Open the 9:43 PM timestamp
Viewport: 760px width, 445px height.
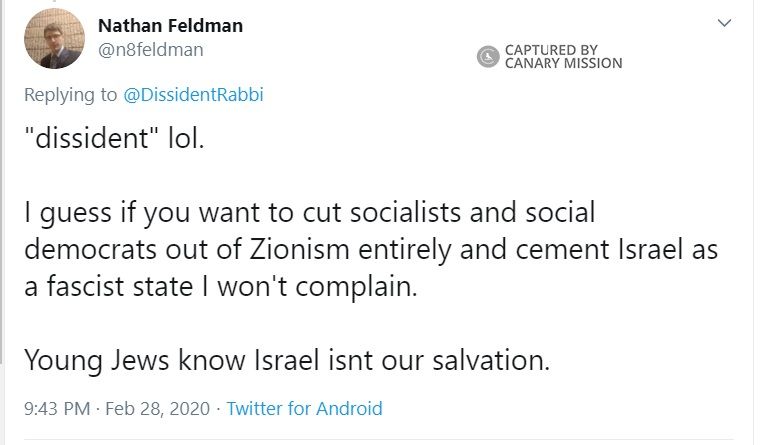coord(56,408)
